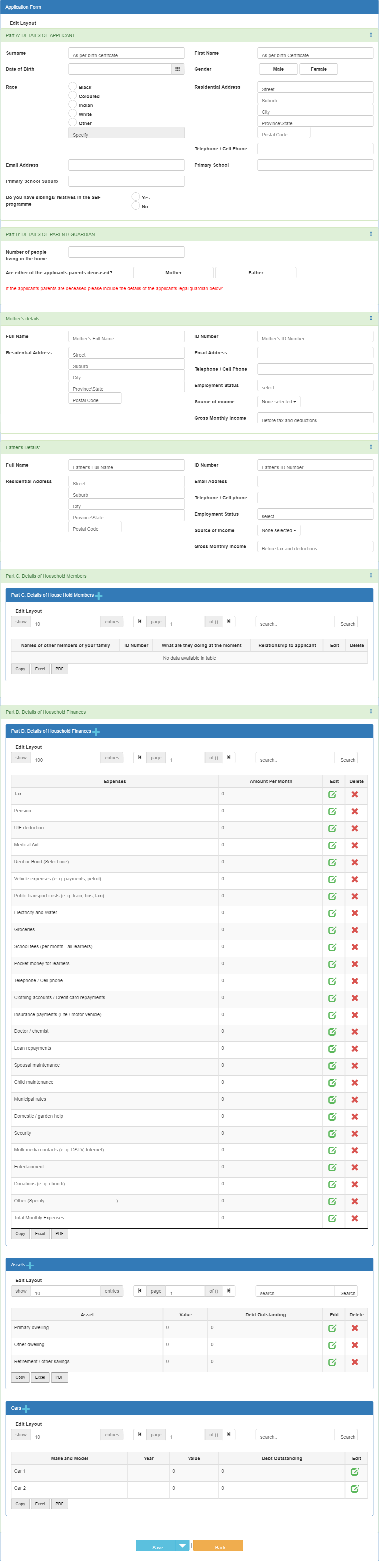This screenshot has height=1568, width=379.
Task: Open Edit Layout at top of form
Action: [x=23, y=23]
